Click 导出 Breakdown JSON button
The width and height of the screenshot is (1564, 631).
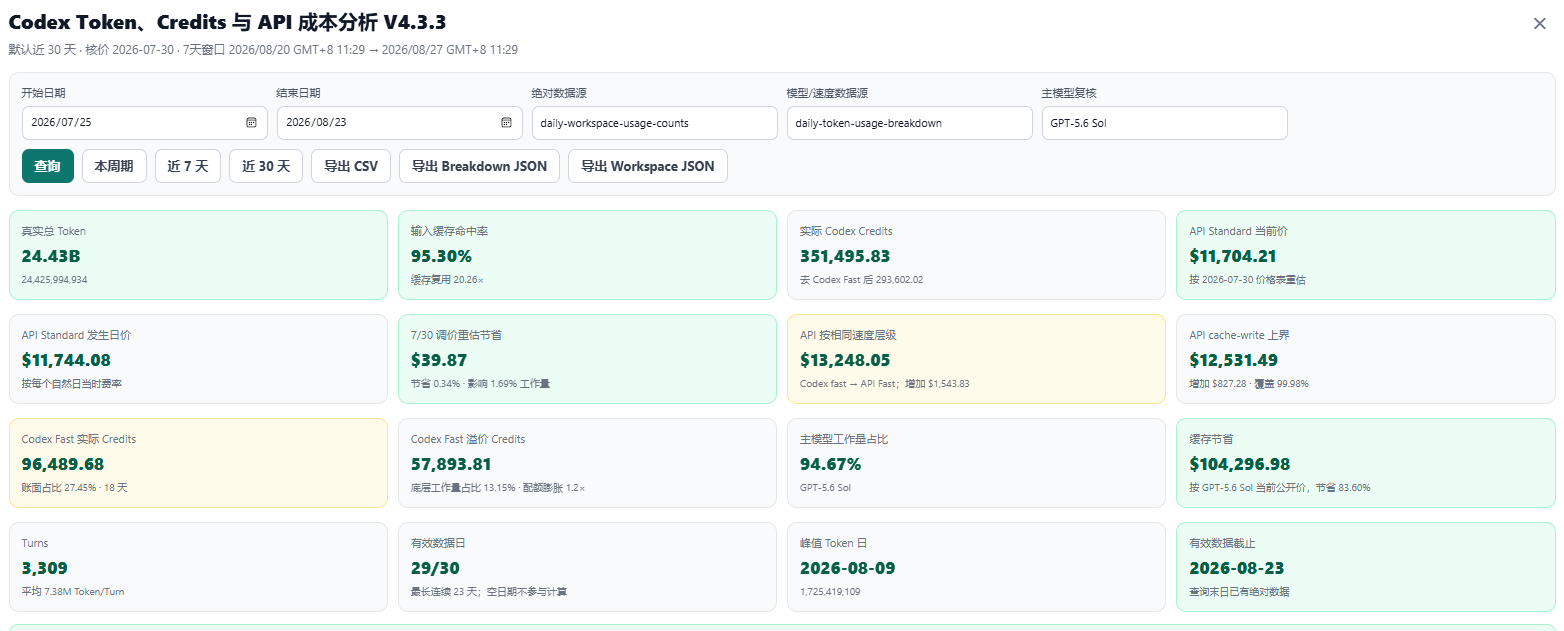click(479, 166)
